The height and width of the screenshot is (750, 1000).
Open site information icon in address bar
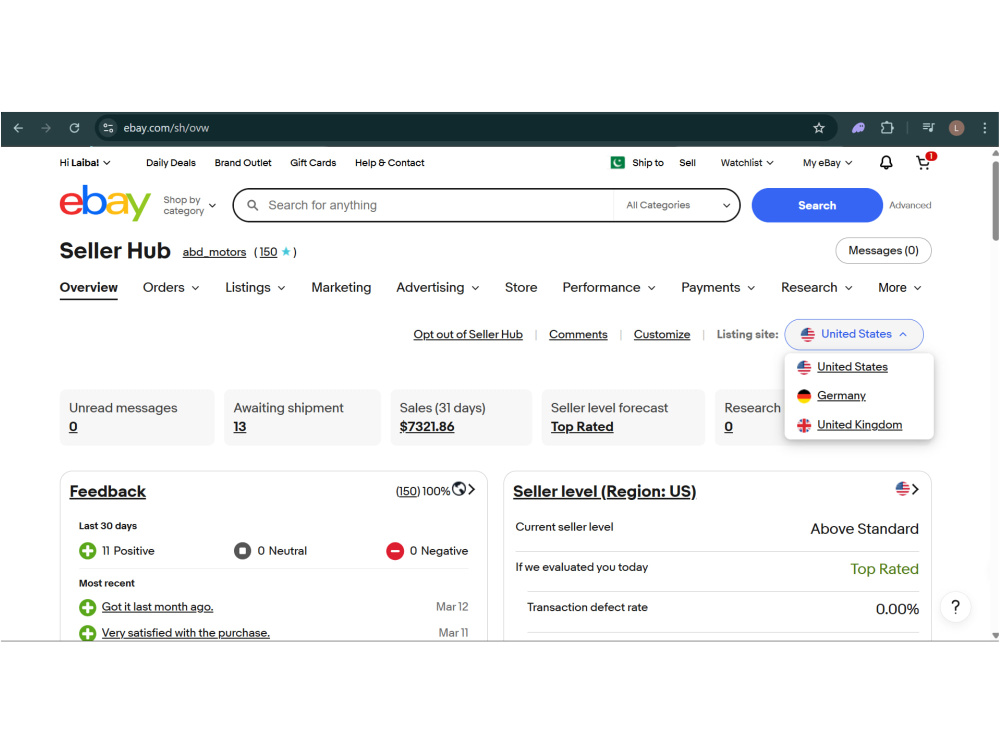pyautogui.click(x=108, y=128)
